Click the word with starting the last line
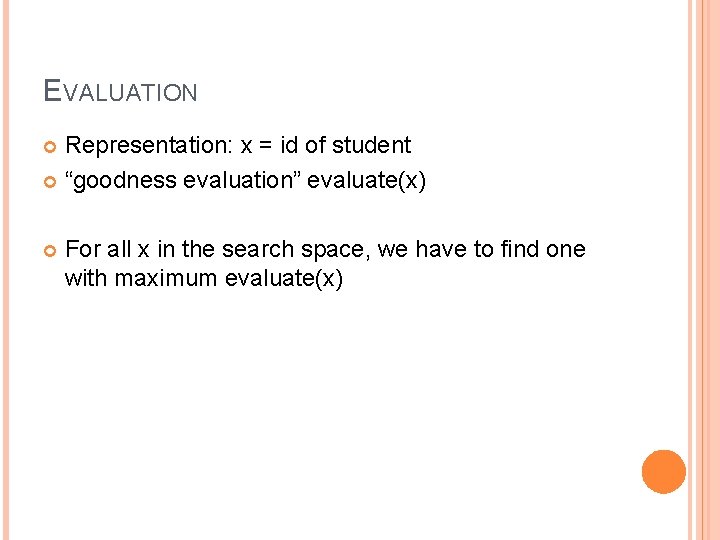Viewport: 720px width, 540px height. [x=86, y=278]
